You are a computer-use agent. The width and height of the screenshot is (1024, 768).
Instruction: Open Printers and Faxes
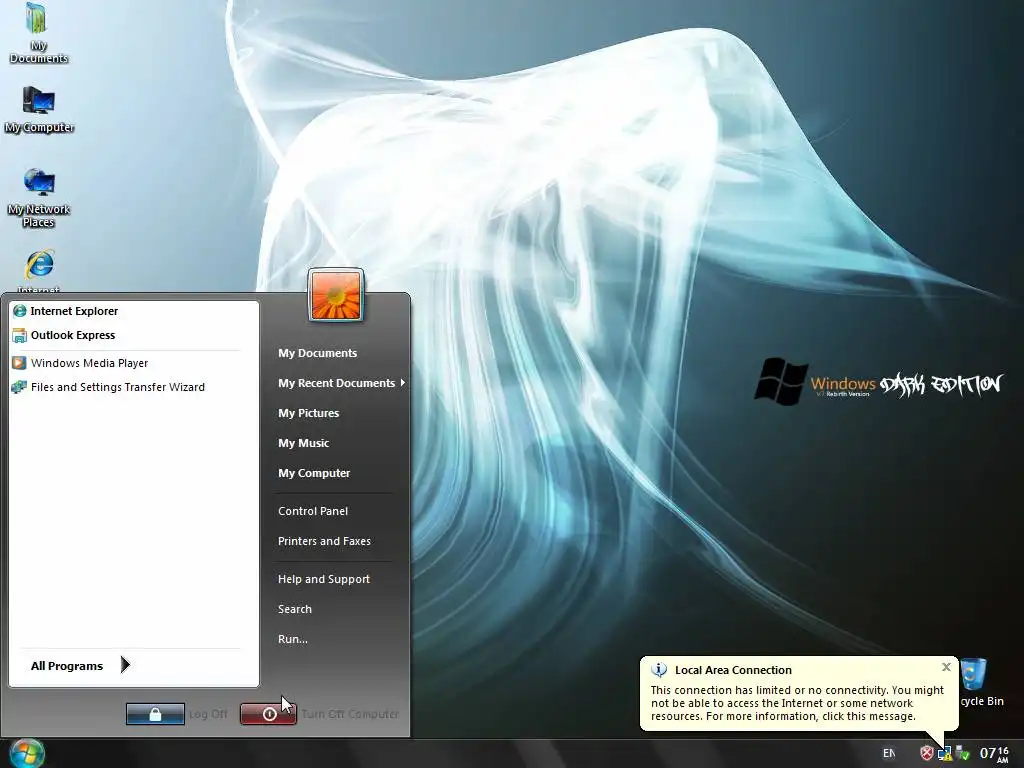pyautogui.click(x=324, y=541)
